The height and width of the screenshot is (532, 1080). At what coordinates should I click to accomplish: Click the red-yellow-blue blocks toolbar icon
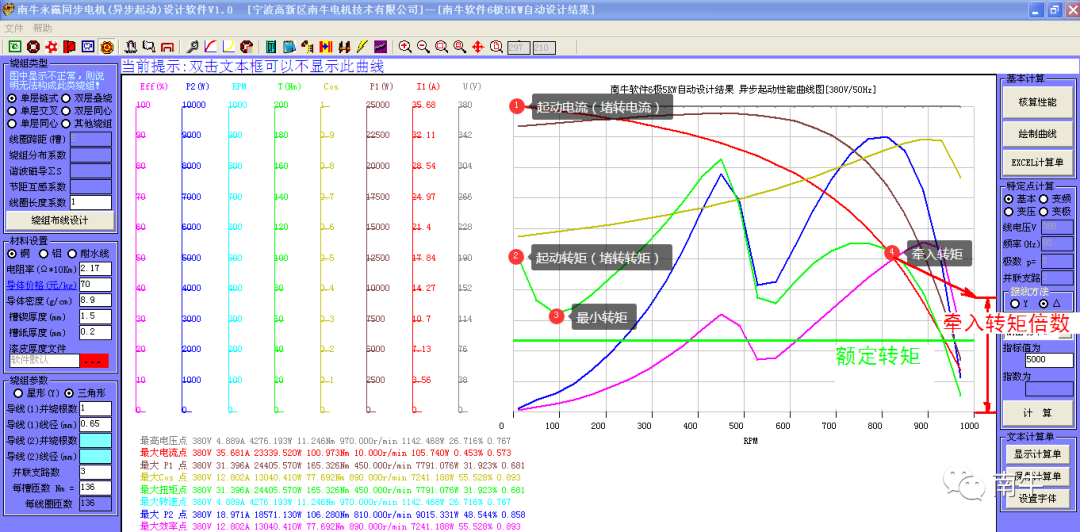coord(326,47)
